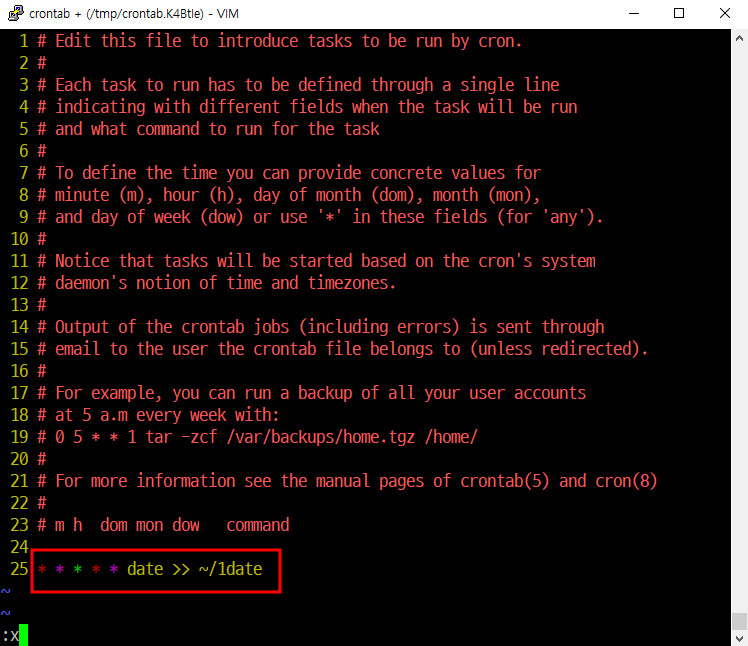Minimize the VIM crontab window
This screenshot has height=646, width=748.
tap(634, 13)
